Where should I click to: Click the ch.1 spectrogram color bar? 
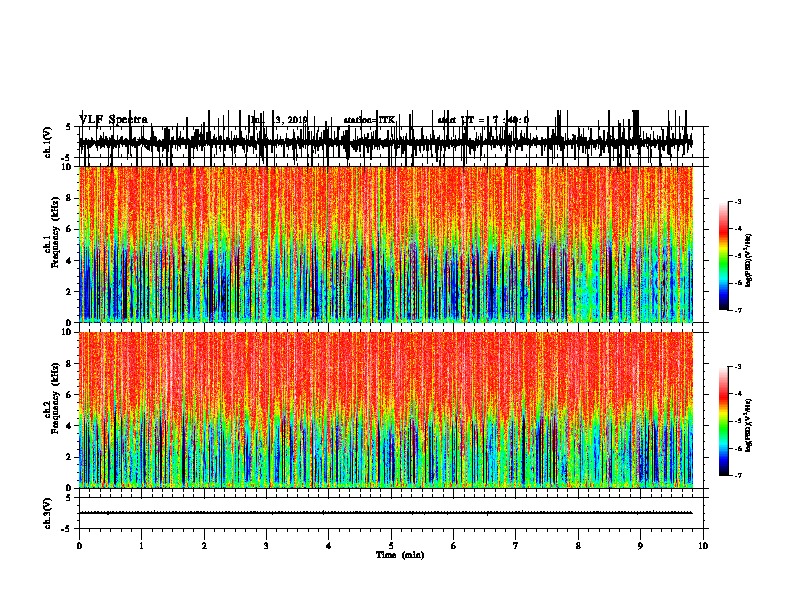(x=723, y=256)
